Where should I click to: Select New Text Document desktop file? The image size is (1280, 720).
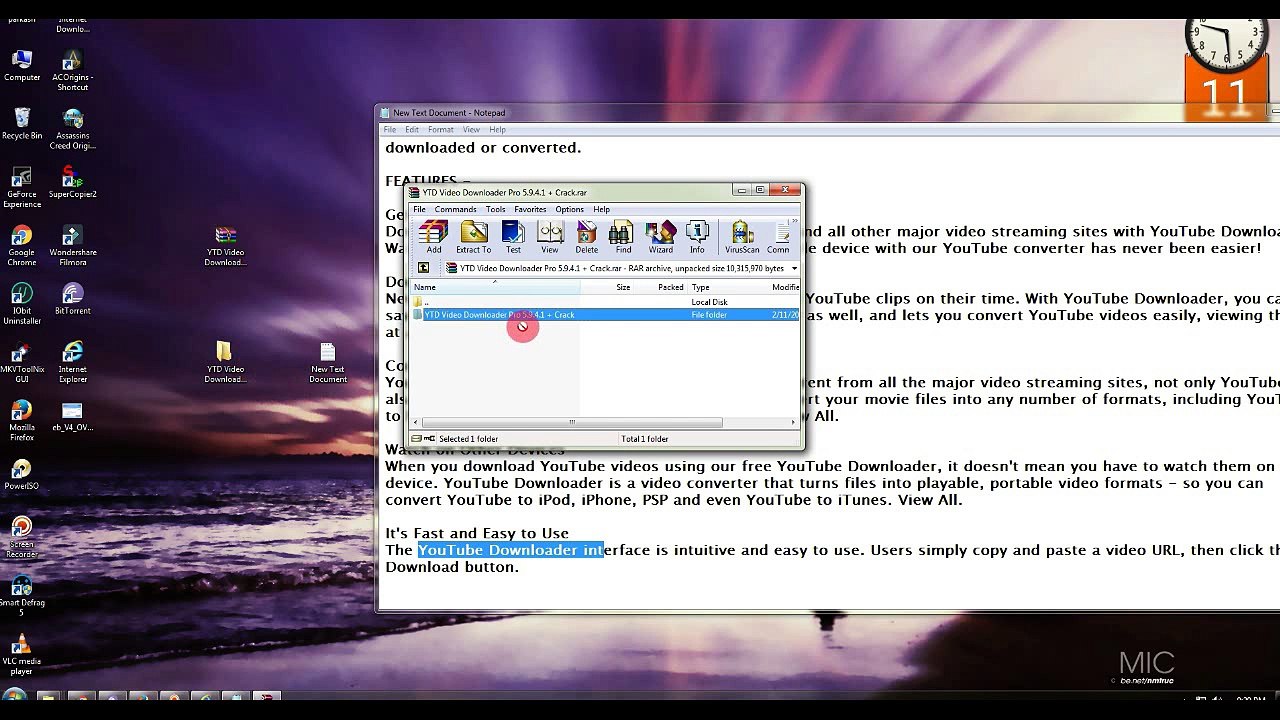(x=327, y=362)
